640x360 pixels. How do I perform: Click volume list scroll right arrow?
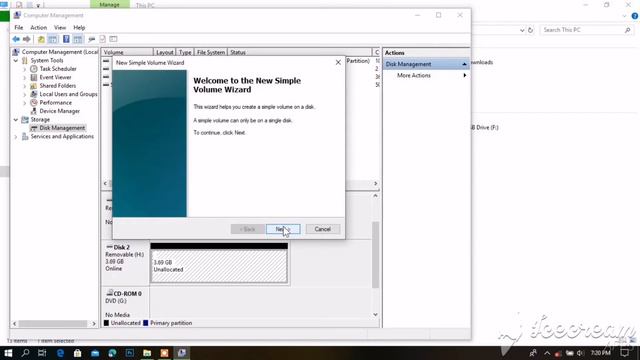click(376, 184)
